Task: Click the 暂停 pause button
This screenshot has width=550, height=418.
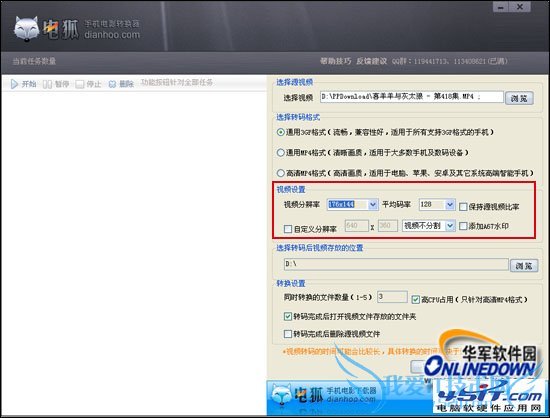Action: [x=56, y=84]
